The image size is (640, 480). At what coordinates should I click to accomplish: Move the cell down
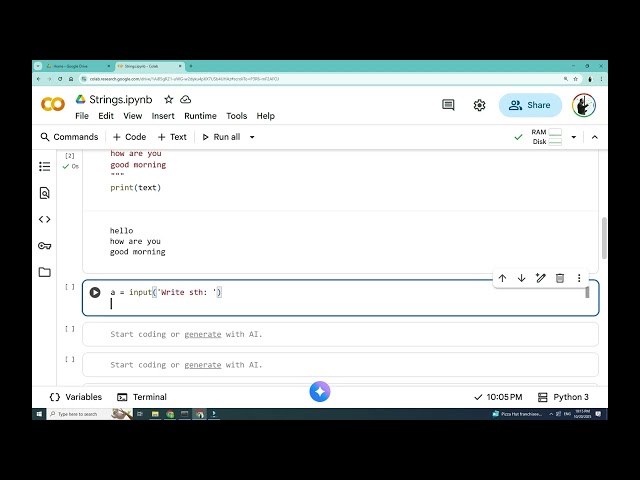pos(521,278)
